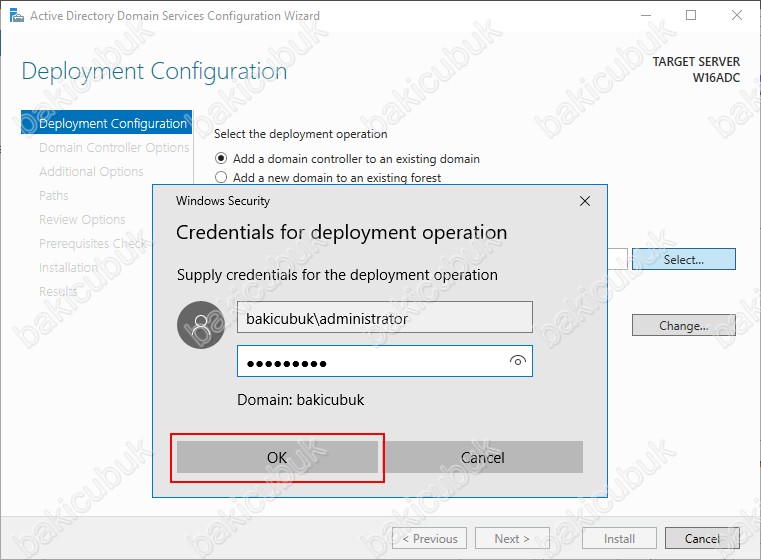
Task: Click the Select... button
Action: pos(683,260)
